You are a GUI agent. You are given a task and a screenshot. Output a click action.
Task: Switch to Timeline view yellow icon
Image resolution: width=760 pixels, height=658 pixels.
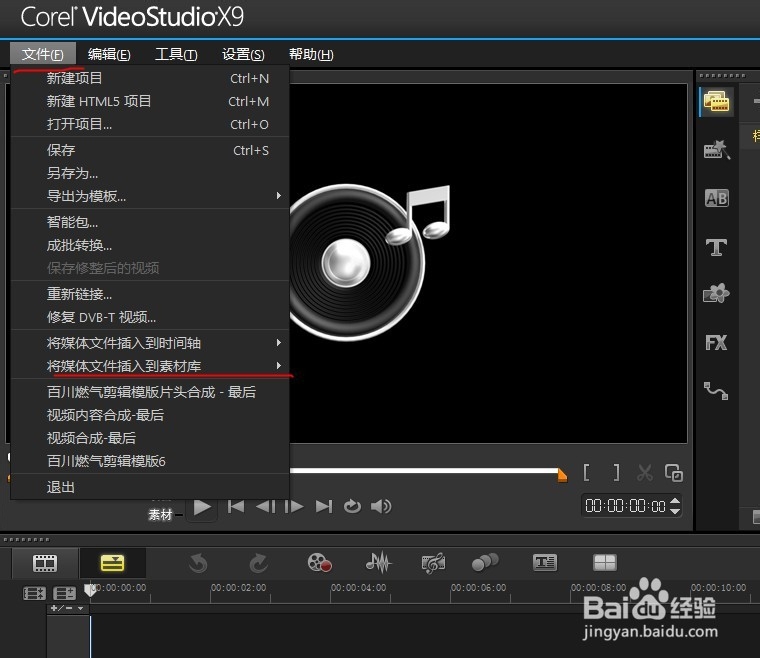coord(112,563)
